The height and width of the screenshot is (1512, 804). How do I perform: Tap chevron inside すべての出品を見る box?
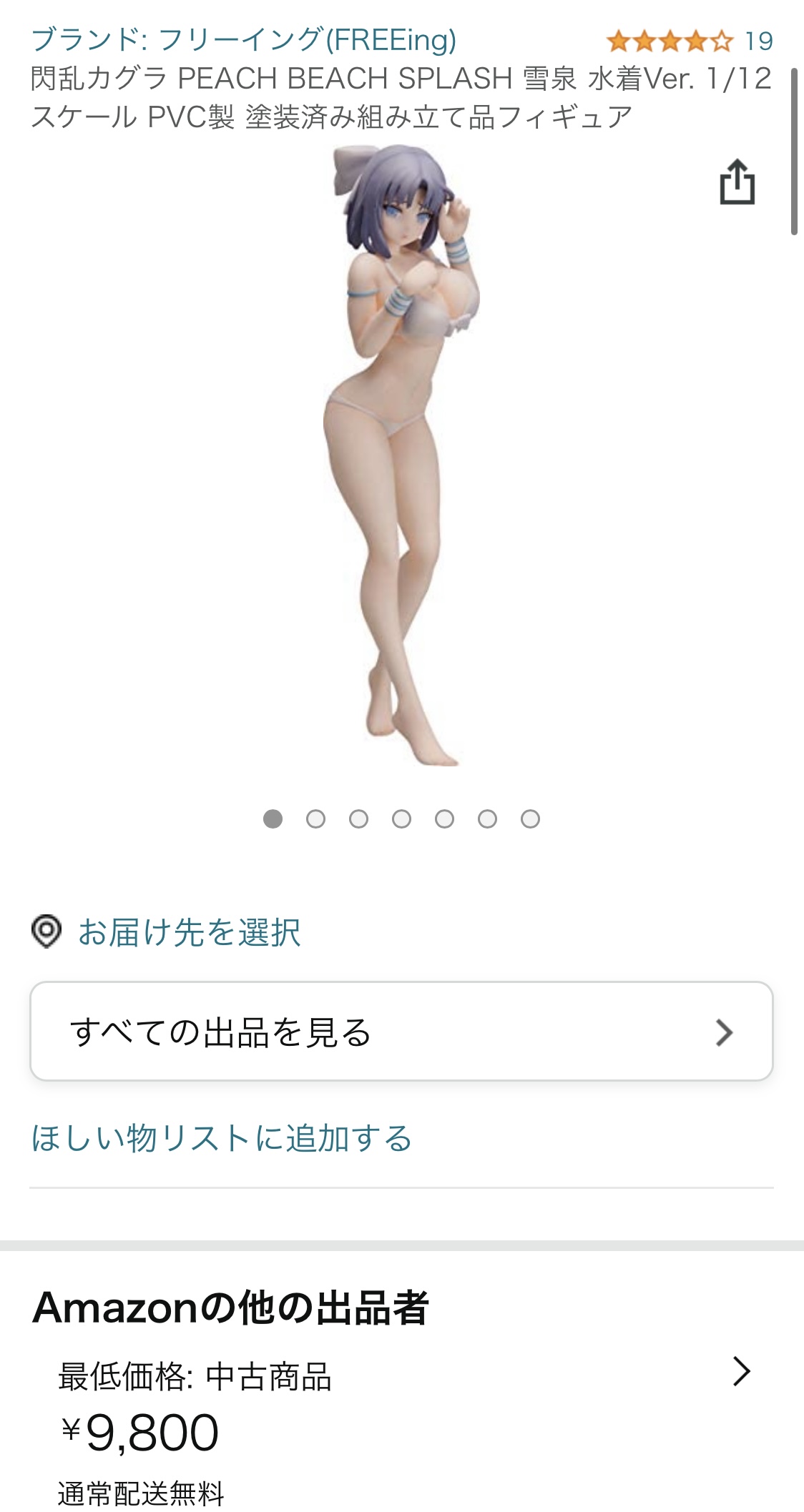[x=724, y=1032]
